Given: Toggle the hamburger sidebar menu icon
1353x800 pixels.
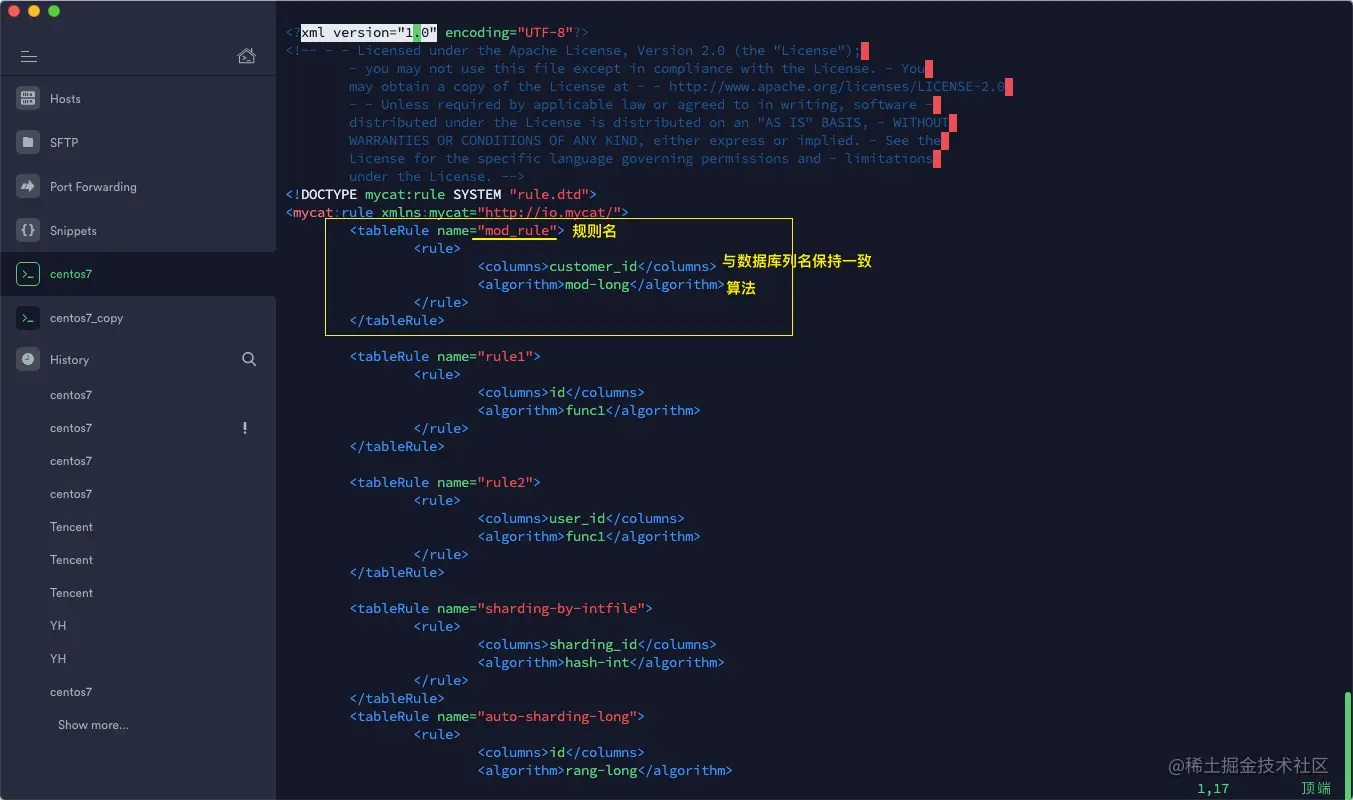Looking at the screenshot, I should 28,56.
